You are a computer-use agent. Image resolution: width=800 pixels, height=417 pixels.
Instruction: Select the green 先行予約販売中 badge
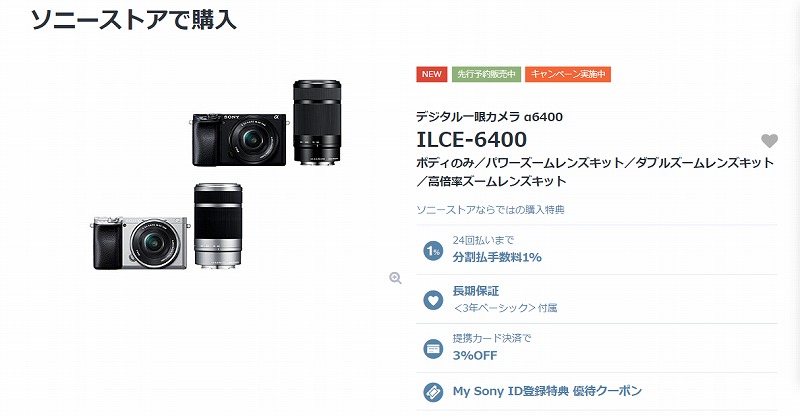486,74
